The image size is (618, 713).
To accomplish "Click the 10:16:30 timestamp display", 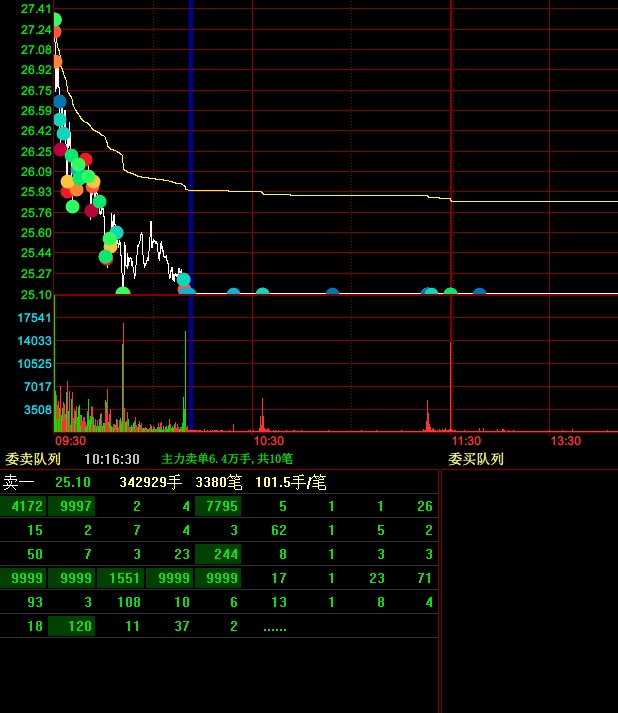I will pyautogui.click(x=111, y=459).
